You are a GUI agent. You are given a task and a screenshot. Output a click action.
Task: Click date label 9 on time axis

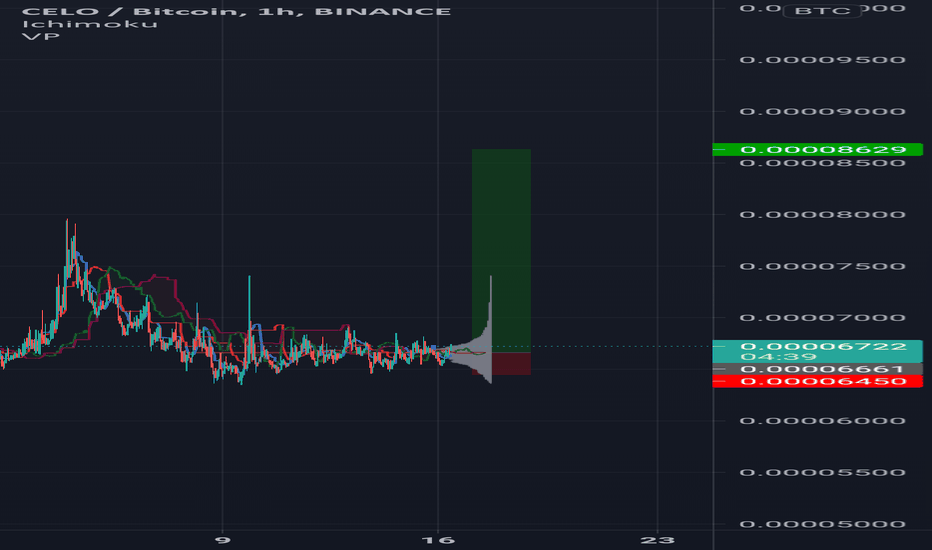[222, 540]
